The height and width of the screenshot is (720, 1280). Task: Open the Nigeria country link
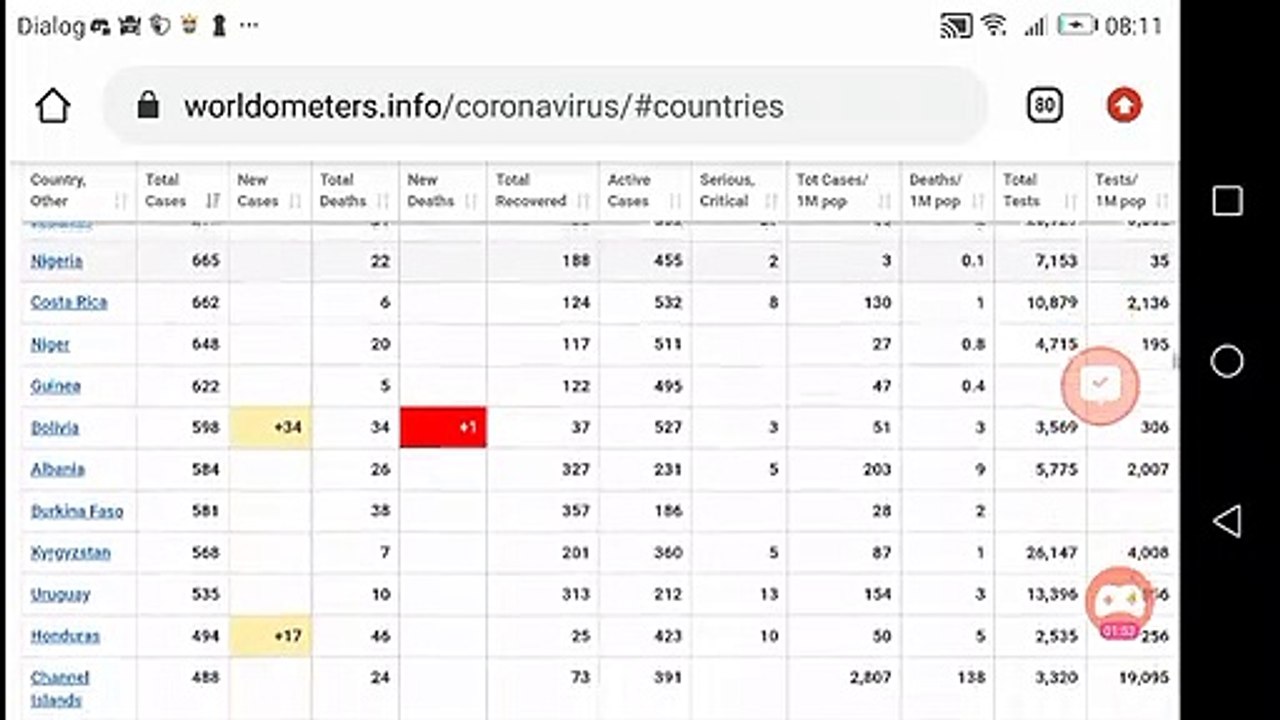click(x=56, y=261)
